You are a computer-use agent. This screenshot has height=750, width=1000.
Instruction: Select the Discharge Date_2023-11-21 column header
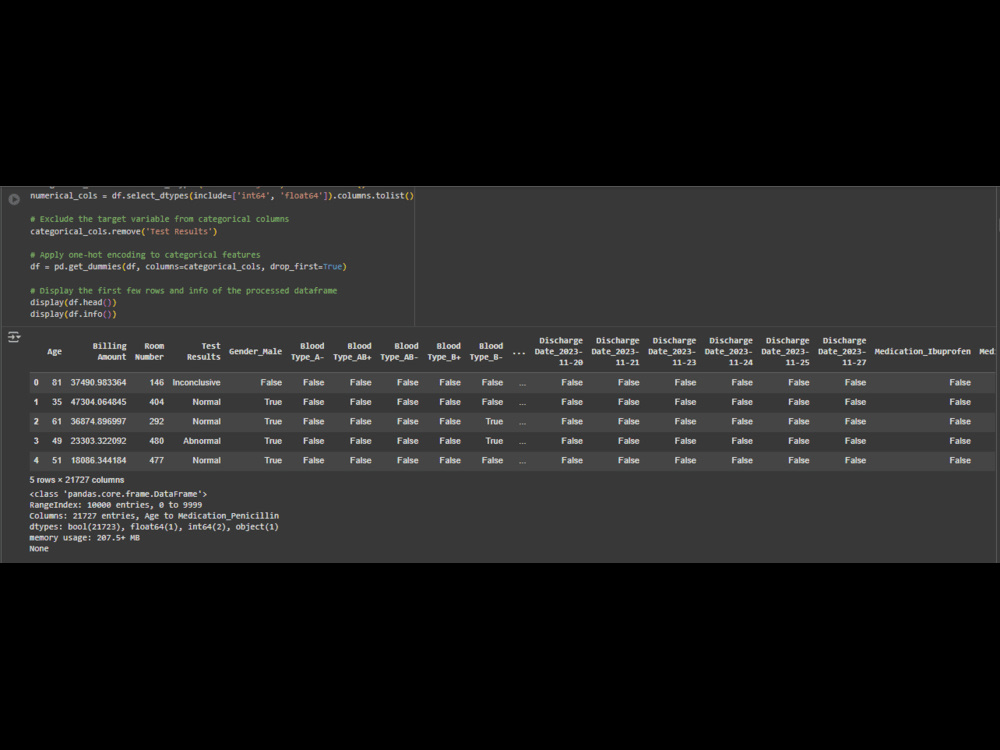(615, 351)
